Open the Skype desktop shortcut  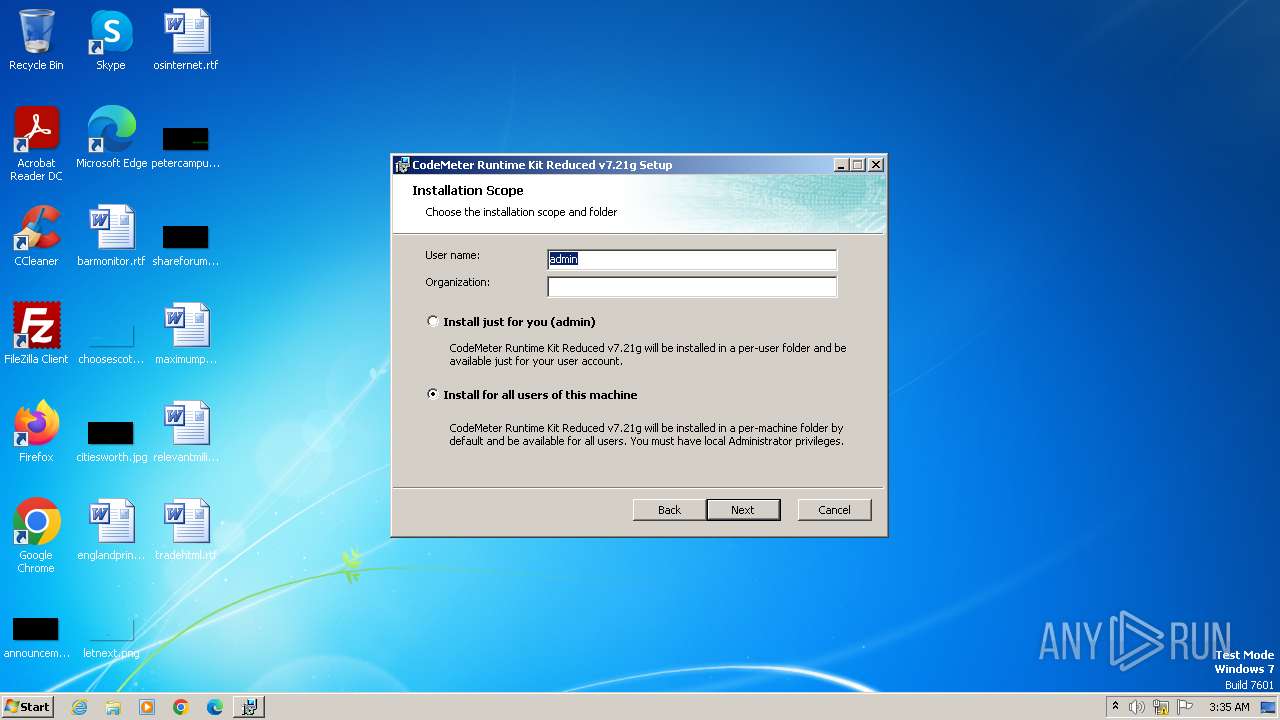110,40
